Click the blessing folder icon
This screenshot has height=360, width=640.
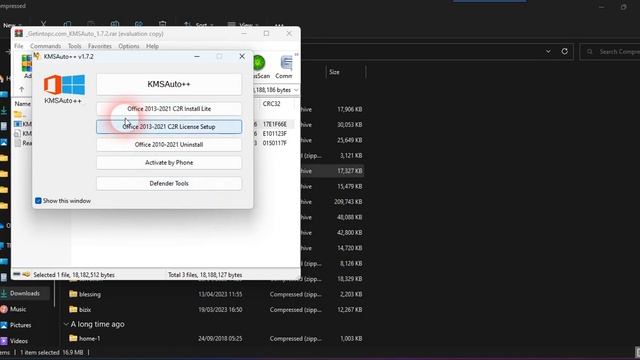tap(73, 294)
